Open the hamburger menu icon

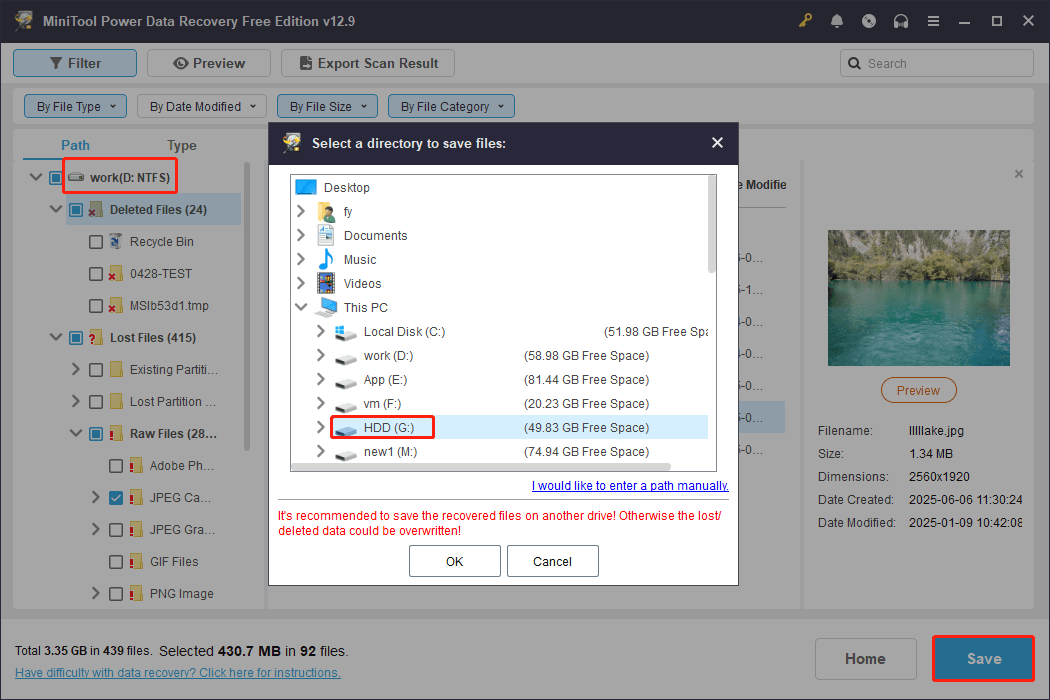coord(933,21)
